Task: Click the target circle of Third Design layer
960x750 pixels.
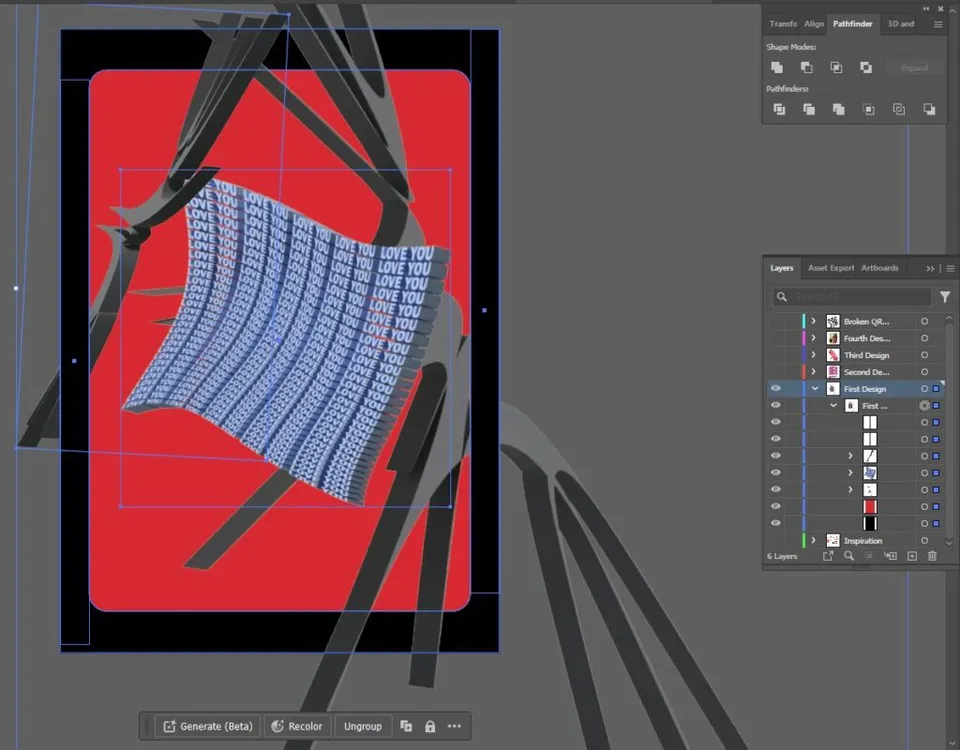Action: [924, 355]
